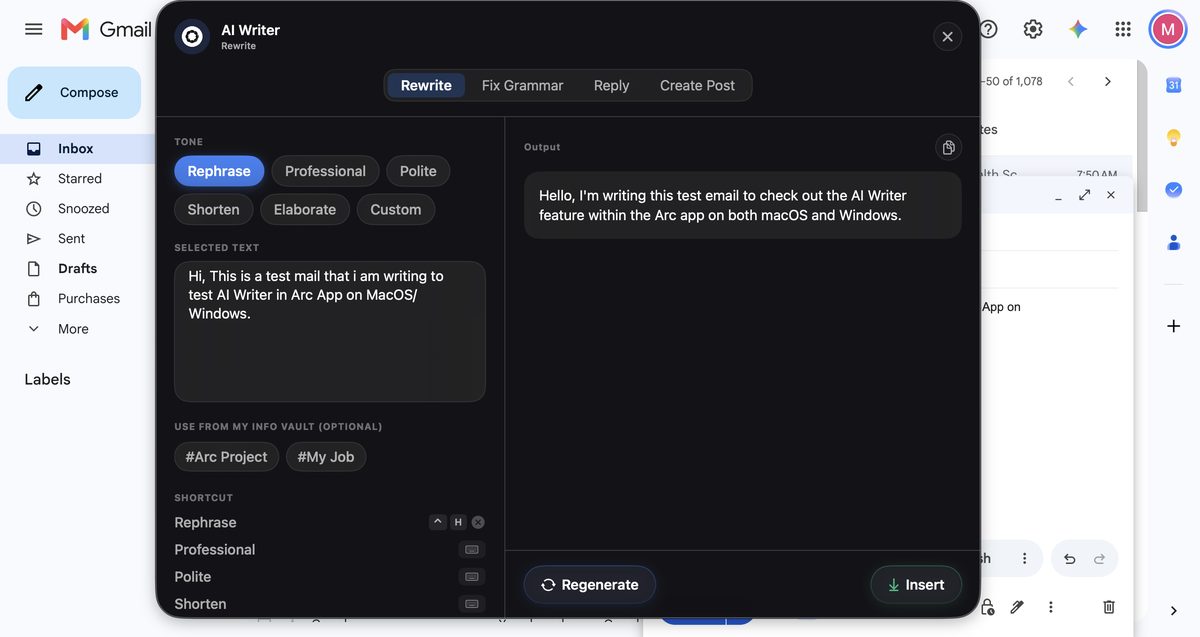This screenshot has width=1200, height=637.
Task: Switch to the Reply tab
Action: point(611,85)
